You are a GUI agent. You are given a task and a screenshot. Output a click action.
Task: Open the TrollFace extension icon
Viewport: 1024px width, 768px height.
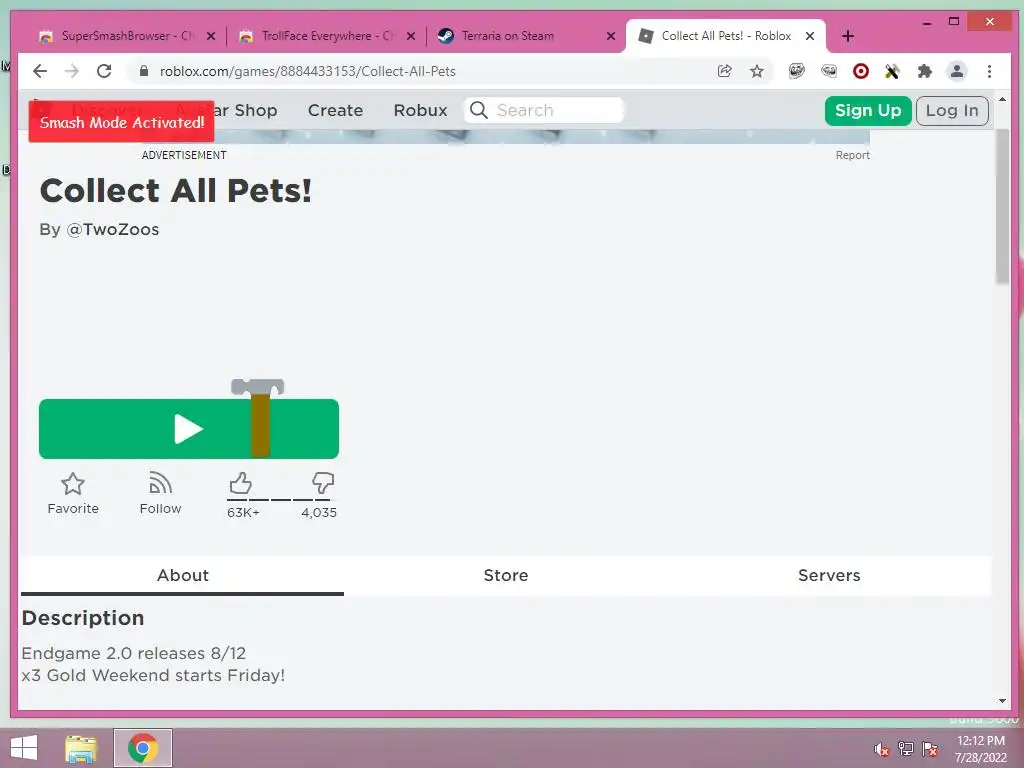tap(797, 71)
